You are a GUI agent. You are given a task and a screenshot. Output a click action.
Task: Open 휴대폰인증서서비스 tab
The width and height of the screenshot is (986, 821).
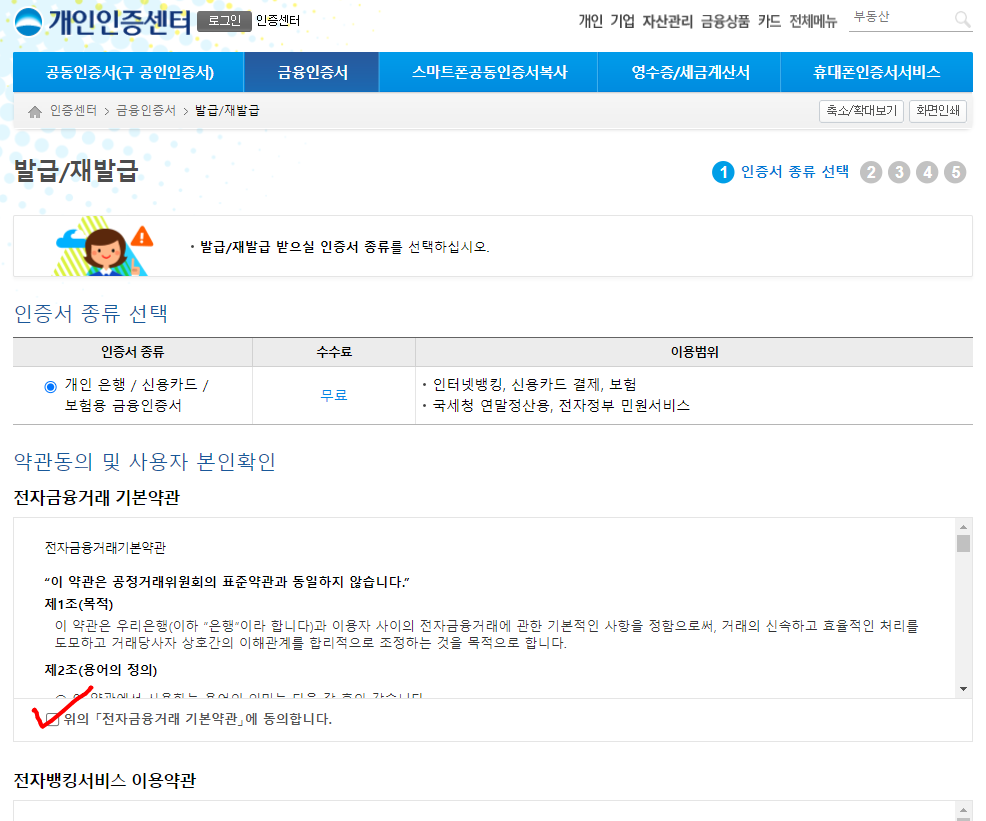point(877,72)
